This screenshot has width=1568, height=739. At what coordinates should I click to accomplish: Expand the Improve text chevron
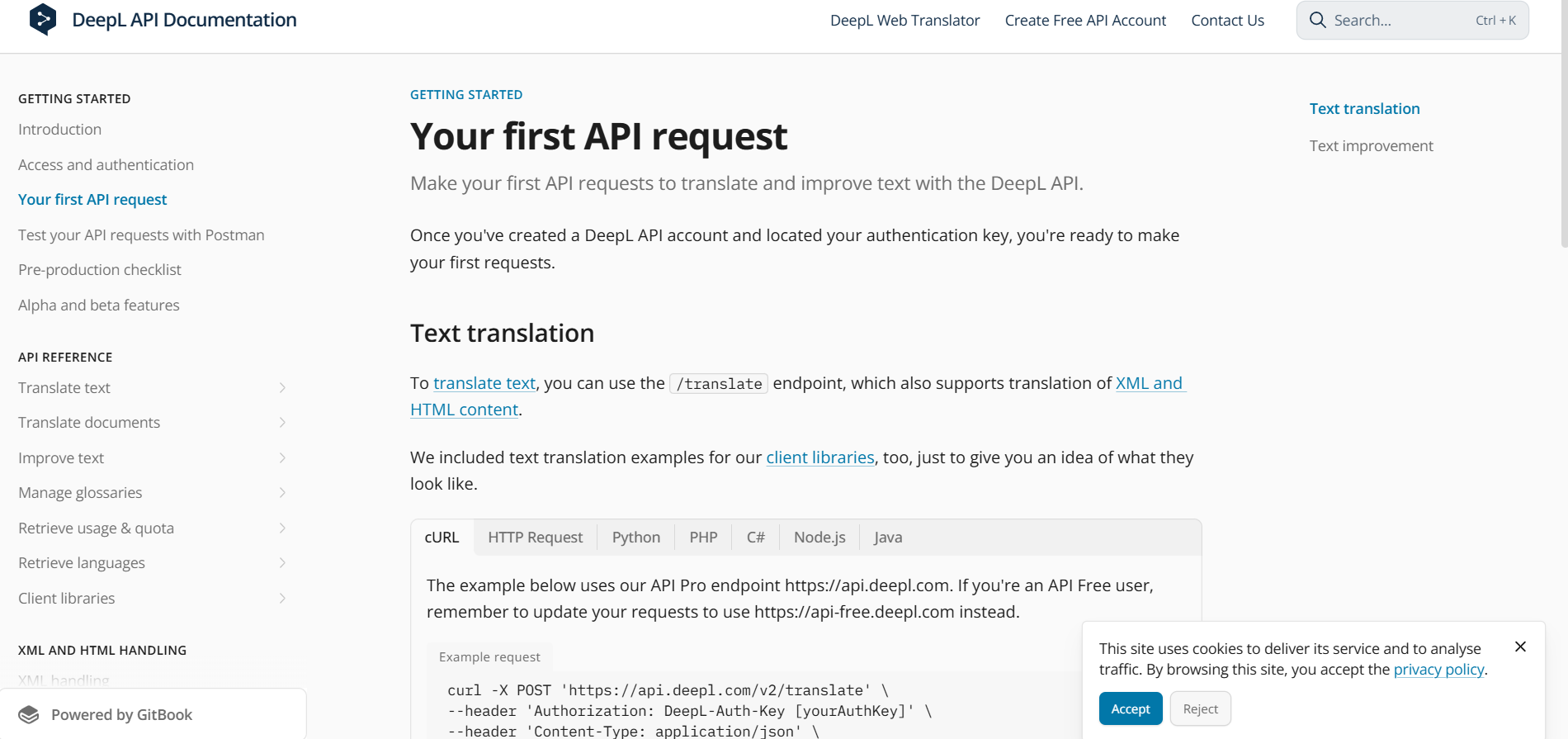point(282,457)
